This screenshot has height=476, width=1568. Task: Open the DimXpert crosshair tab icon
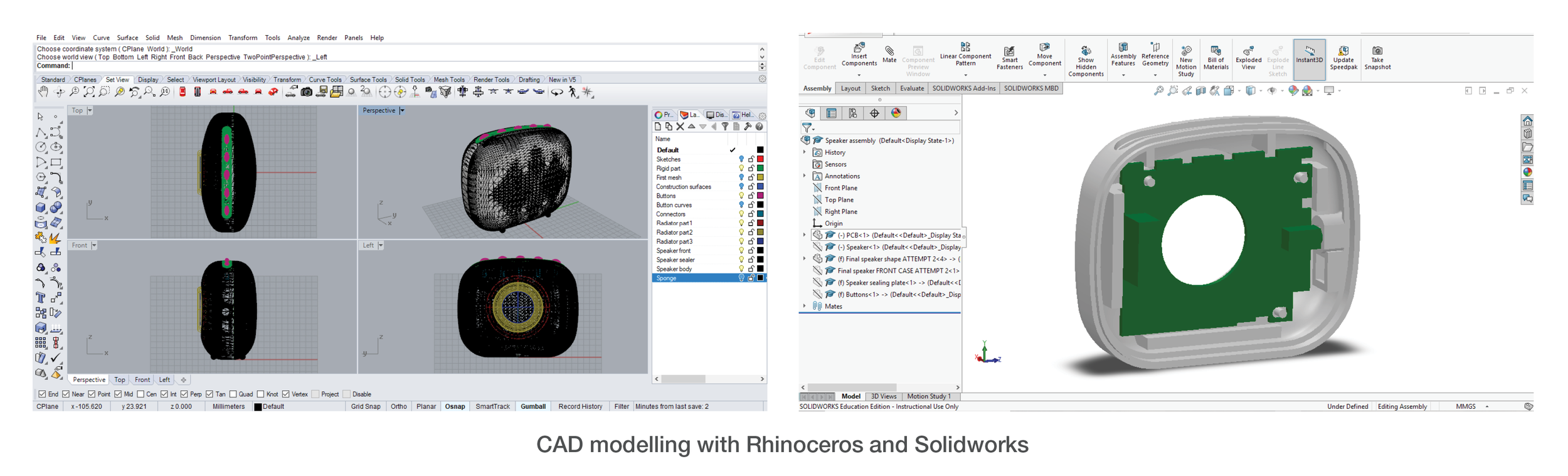pos(874,114)
